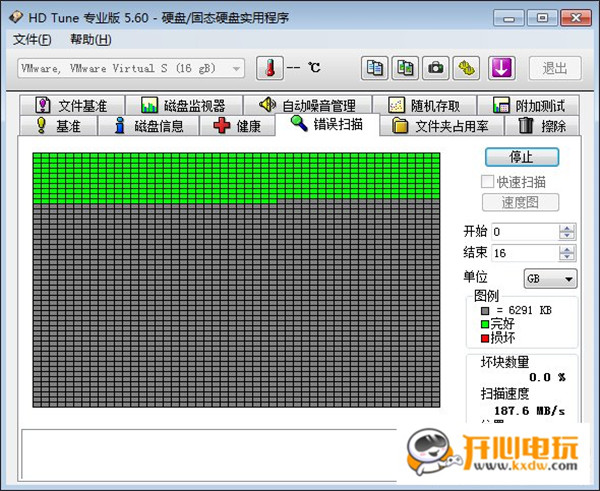Click the camera save screenshot icon
This screenshot has width=600, height=491.
click(x=436, y=68)
